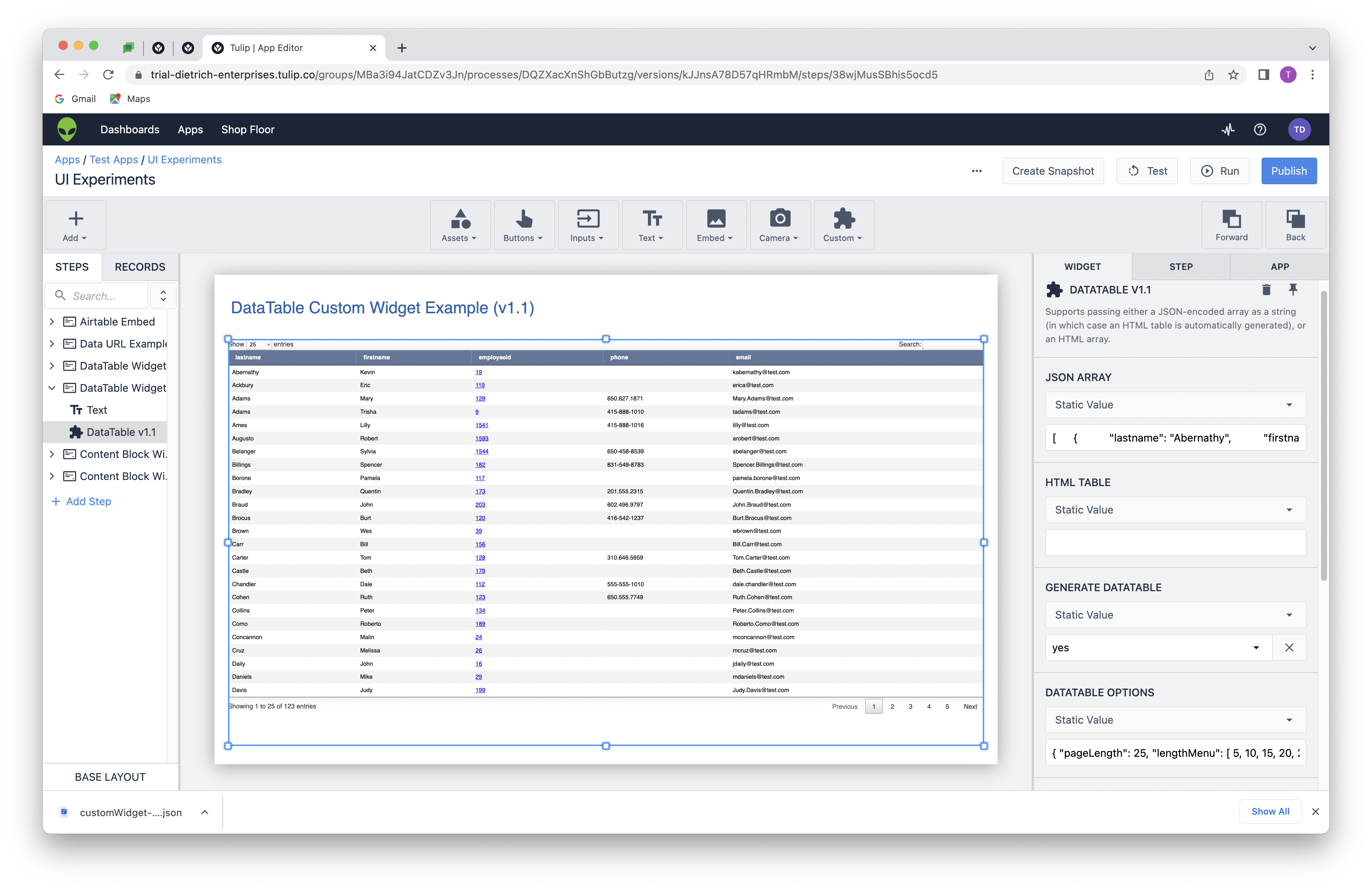This screenshot has width=1372, height=890.
Task: Bring widget Forward
Action: 1232,225
